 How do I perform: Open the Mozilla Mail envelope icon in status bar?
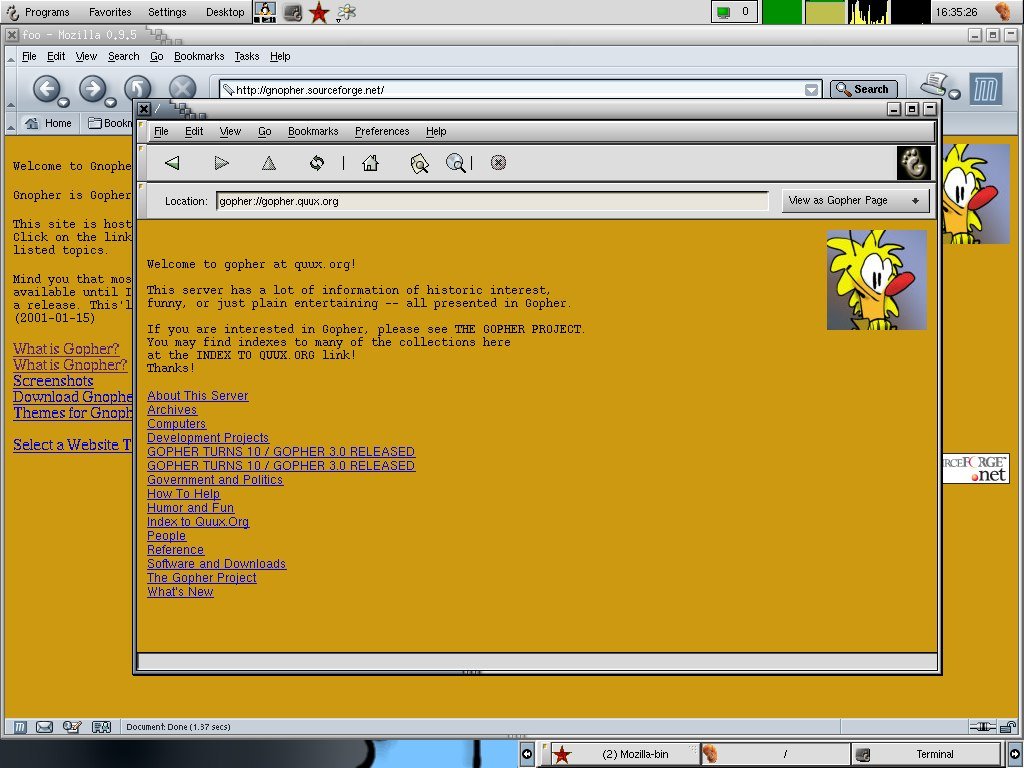click(x=44, y=727)
